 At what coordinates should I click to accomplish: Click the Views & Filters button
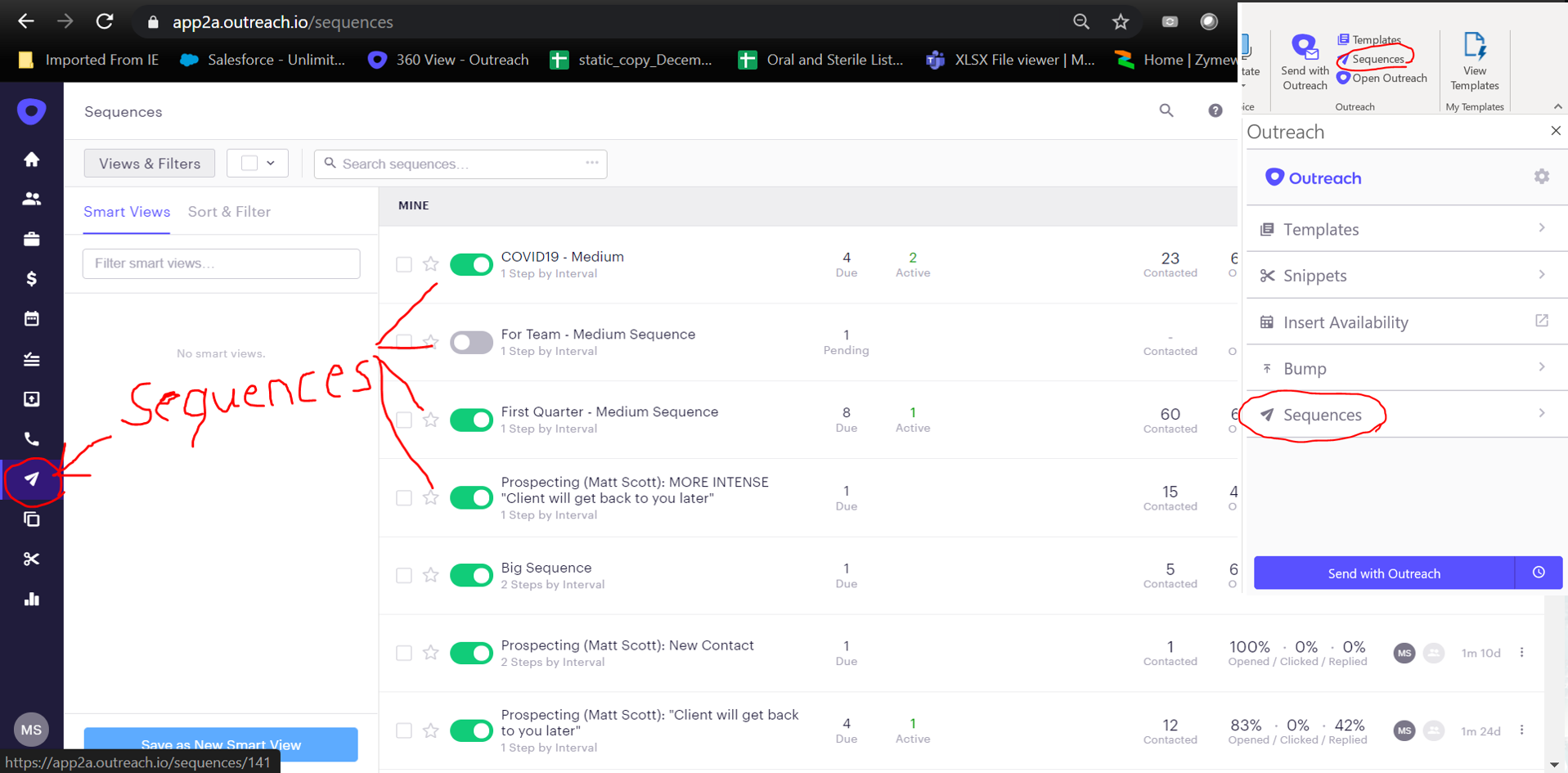pos(150,163)
